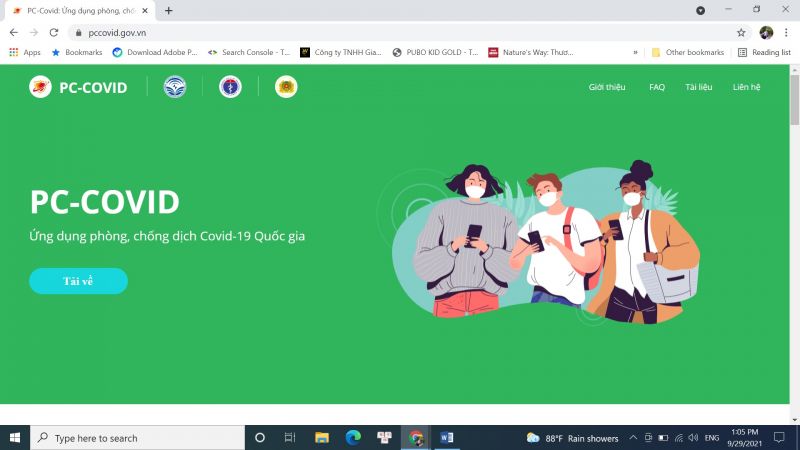Open the Chrome profile avatar
This screenshot has width=800, height=450.
766,33
